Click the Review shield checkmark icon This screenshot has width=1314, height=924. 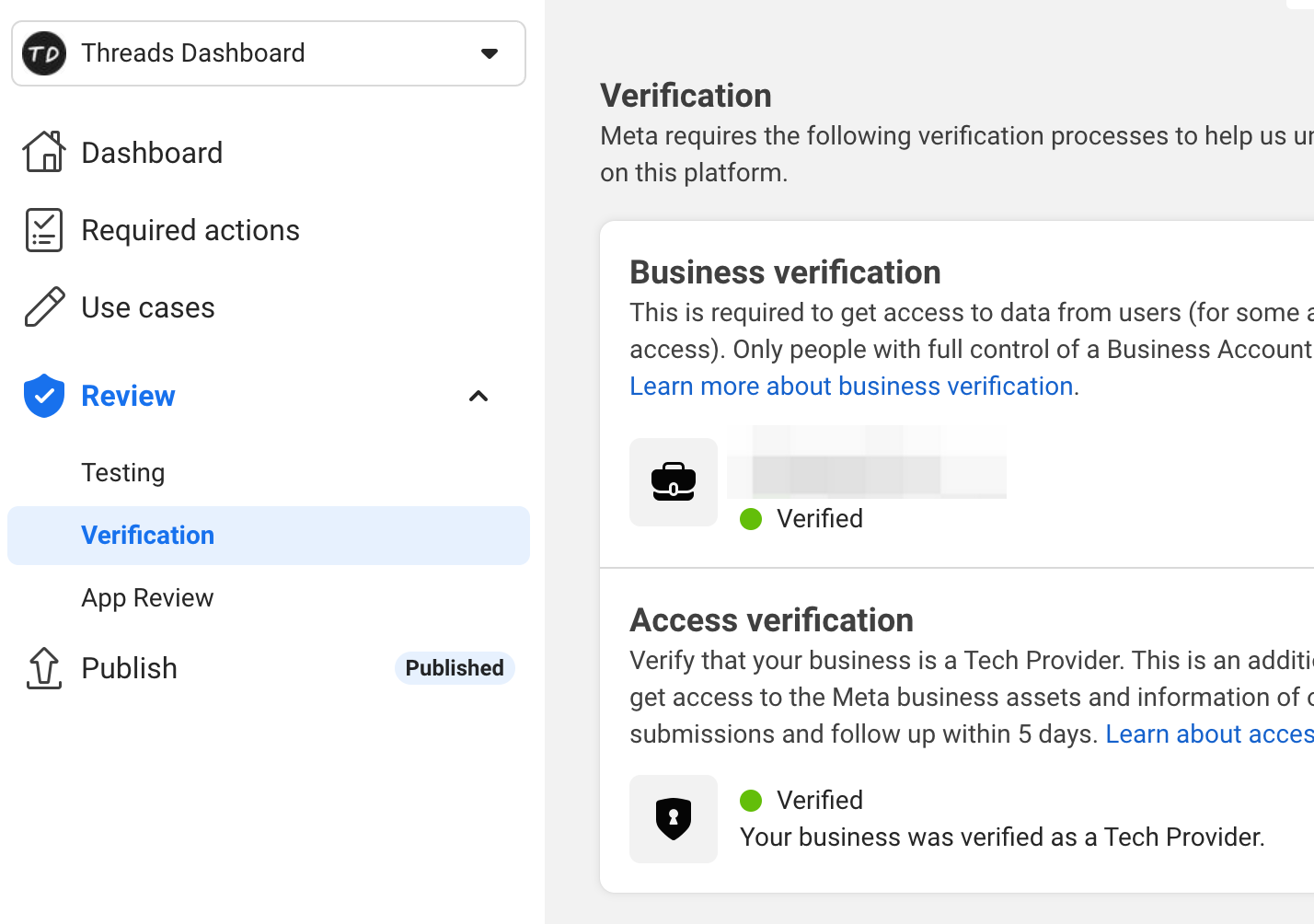coord(44,396)
